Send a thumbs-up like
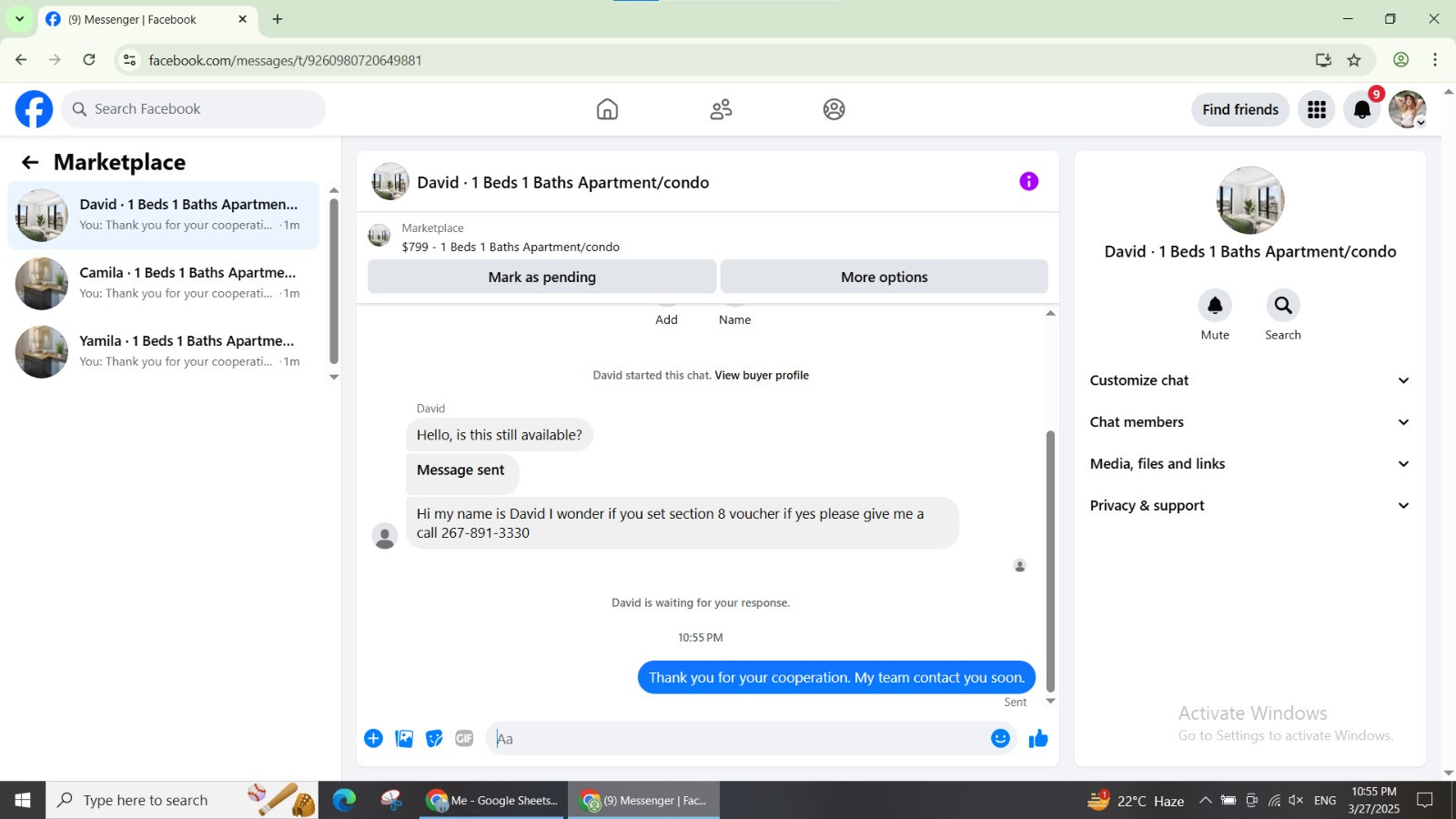 [1038, 738]
